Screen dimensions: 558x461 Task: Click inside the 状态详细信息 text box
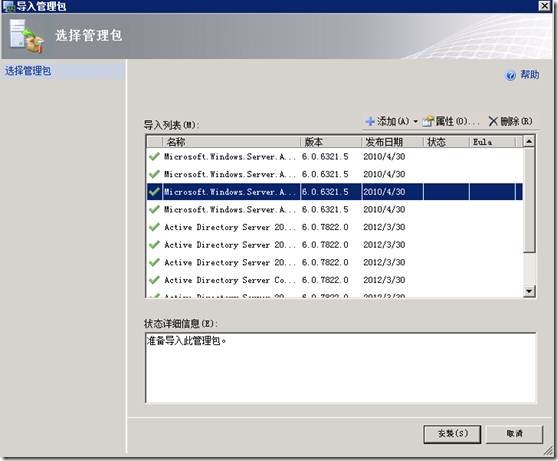tap(341, 368)
